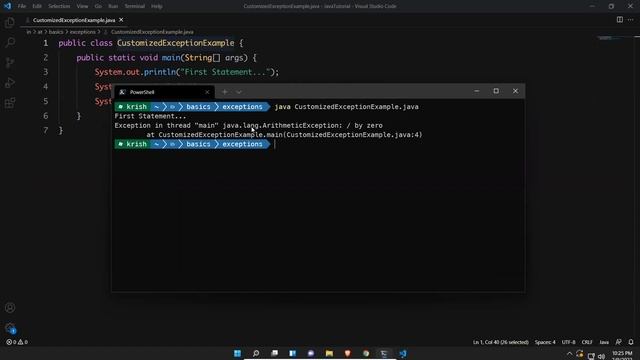
Task: Click the Ln 1, Col 40 status item
Action: 500,342
